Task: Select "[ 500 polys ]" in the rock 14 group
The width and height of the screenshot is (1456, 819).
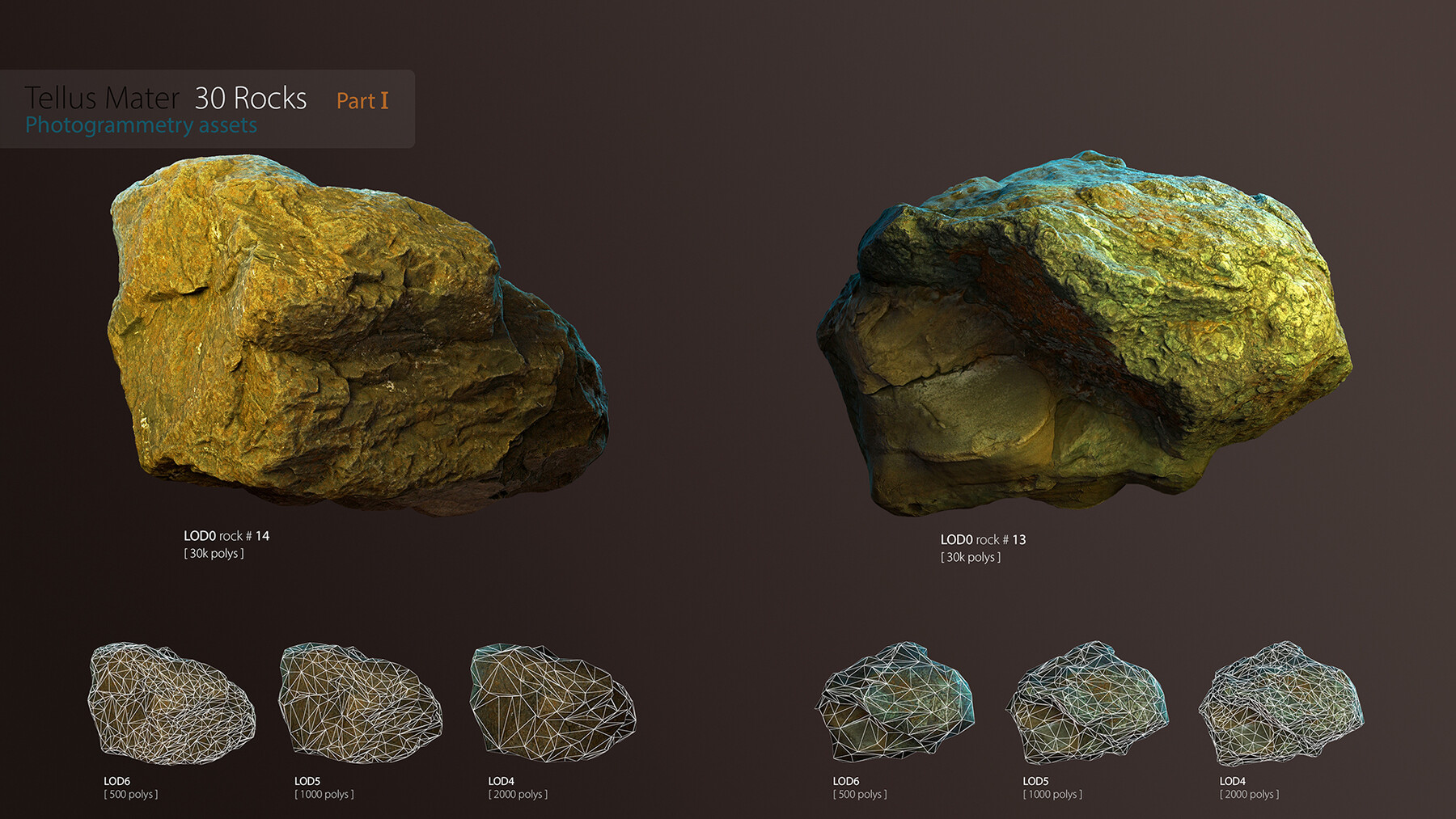Action: [131, 795]
